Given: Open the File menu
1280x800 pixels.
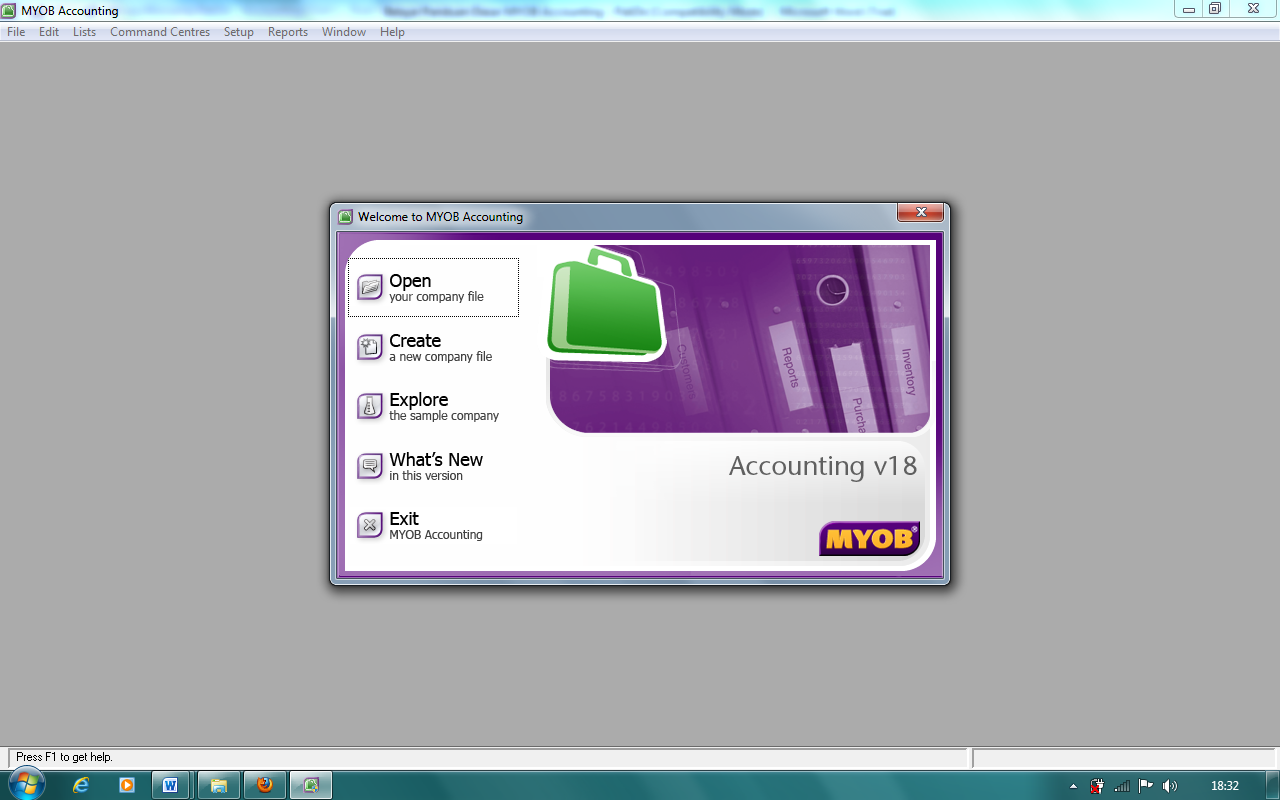Looking at the screenshot, I should coord(16,32).
